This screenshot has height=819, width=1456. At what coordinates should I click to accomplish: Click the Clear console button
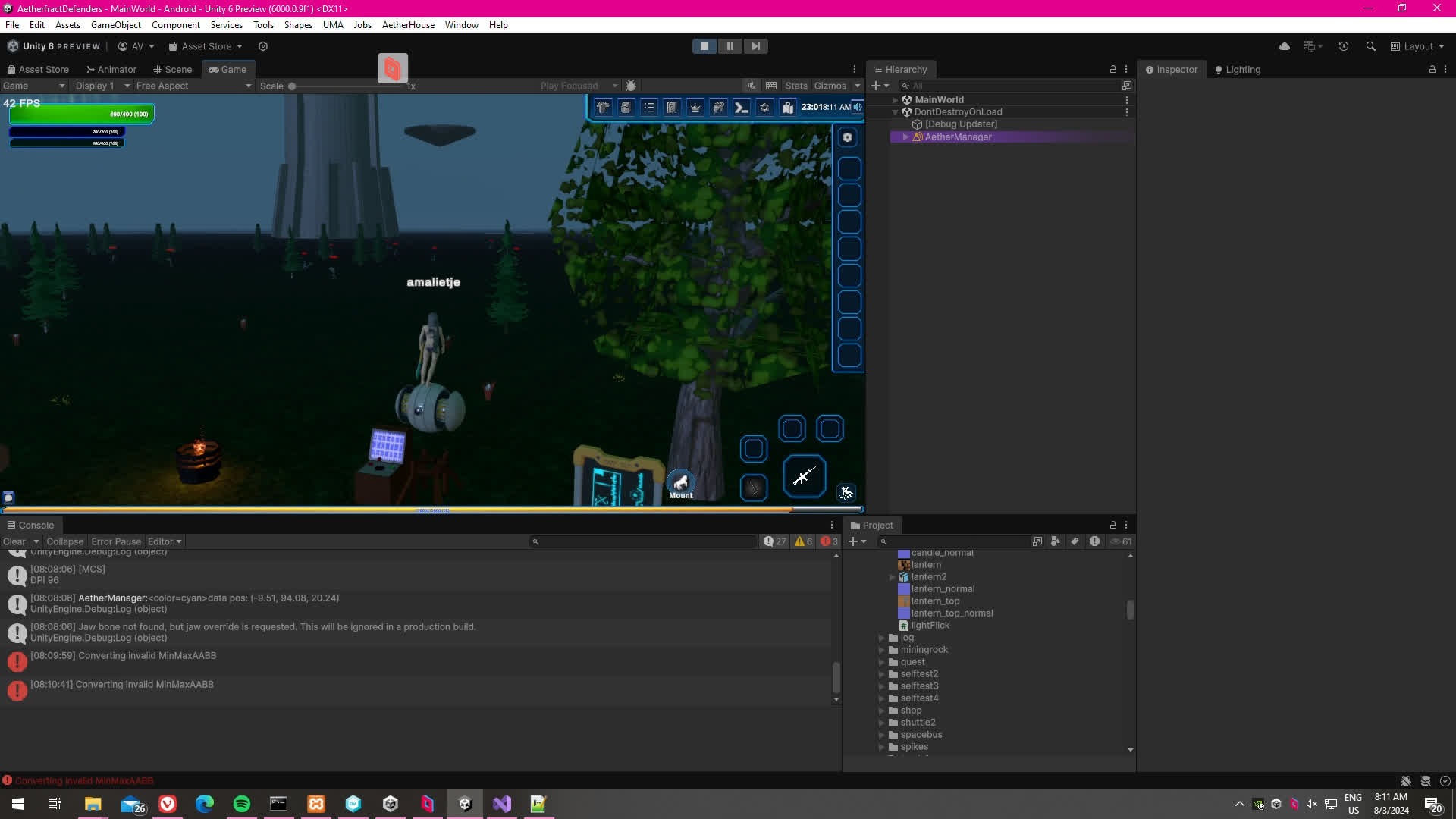point(14,541)
